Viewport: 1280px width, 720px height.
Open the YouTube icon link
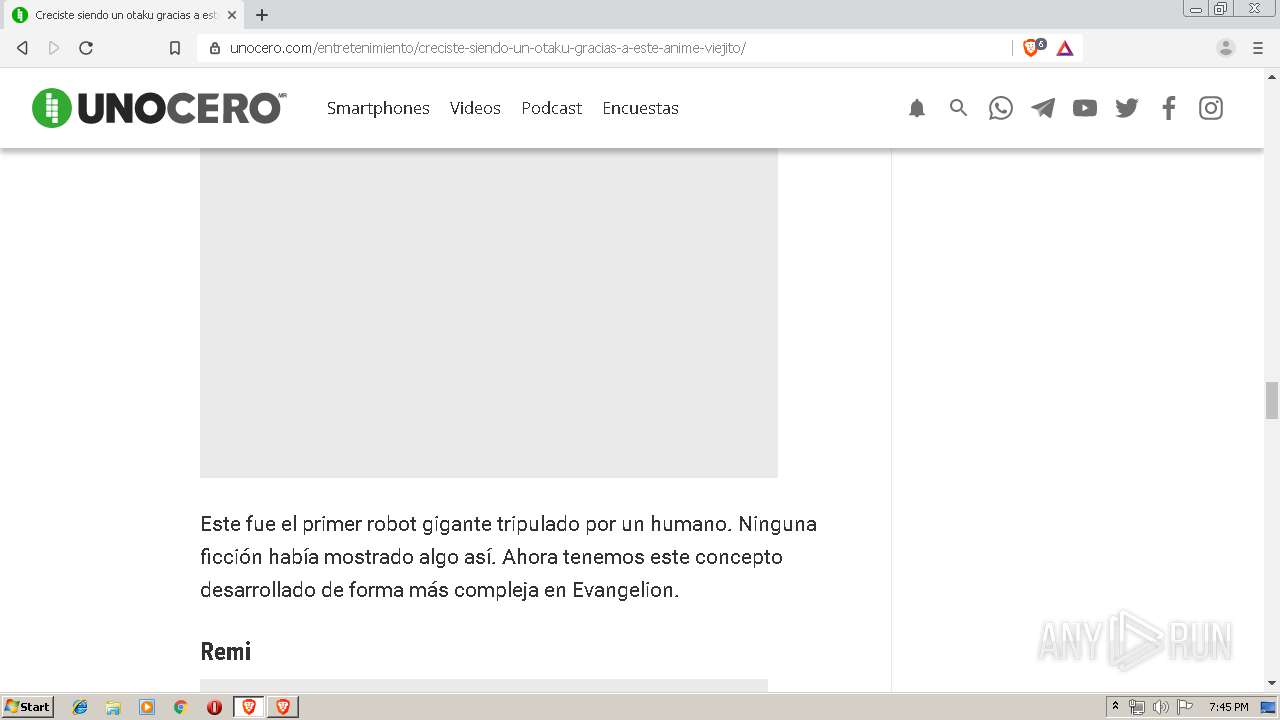pos(1085,108)
